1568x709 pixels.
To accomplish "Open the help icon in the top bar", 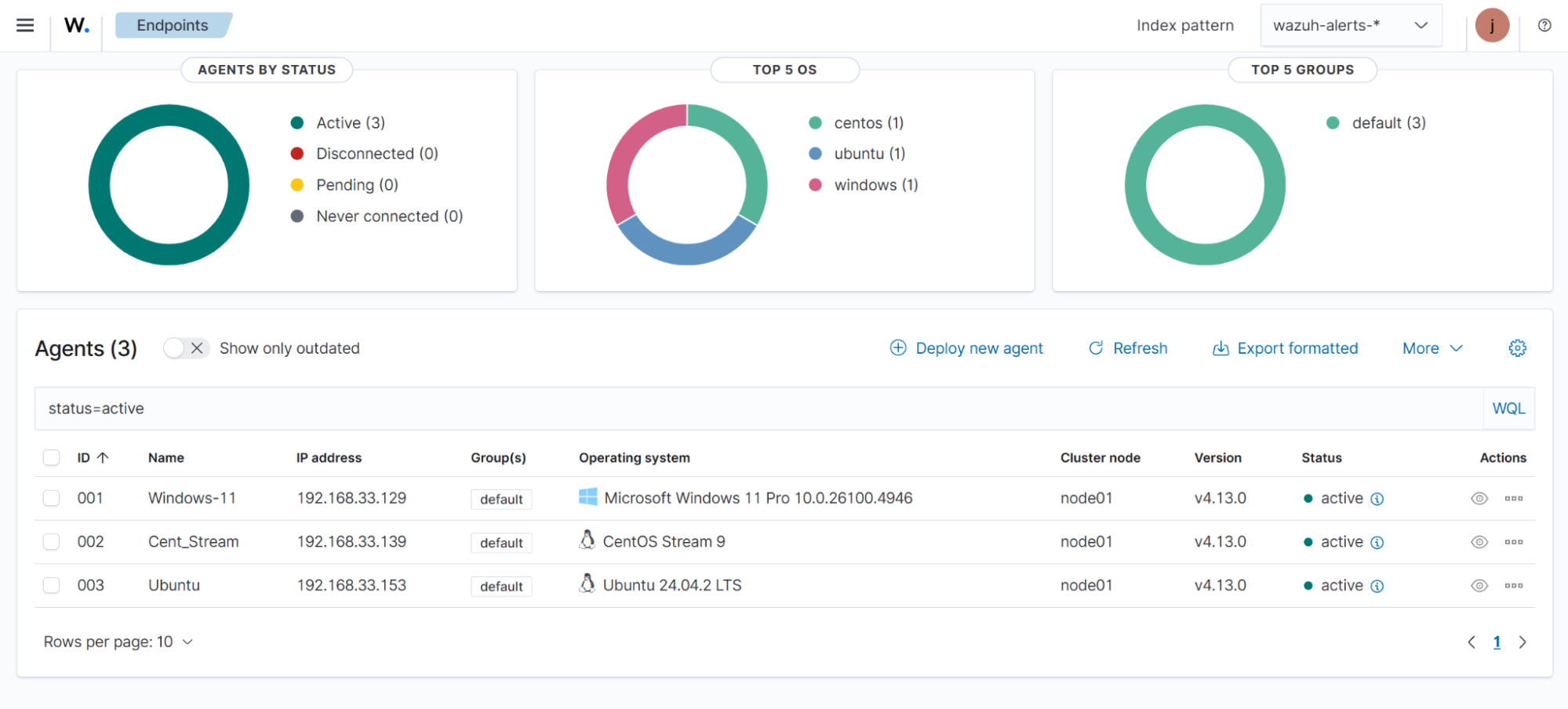I will (x=1543, y=25).
